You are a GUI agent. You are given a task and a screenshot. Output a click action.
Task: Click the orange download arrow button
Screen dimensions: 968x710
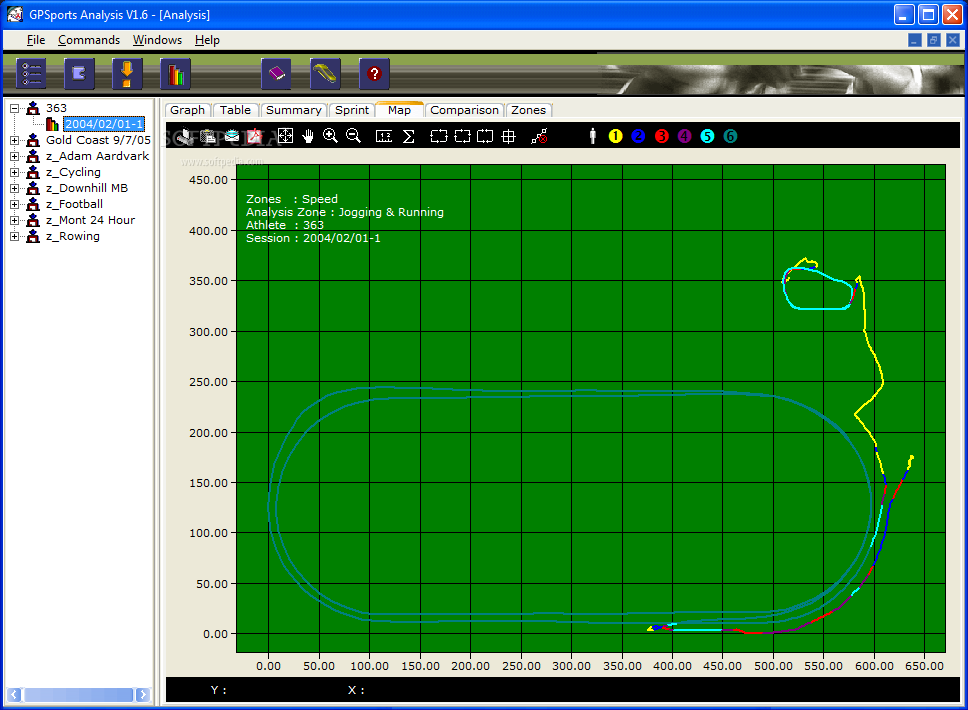click(x=127, y=74)
